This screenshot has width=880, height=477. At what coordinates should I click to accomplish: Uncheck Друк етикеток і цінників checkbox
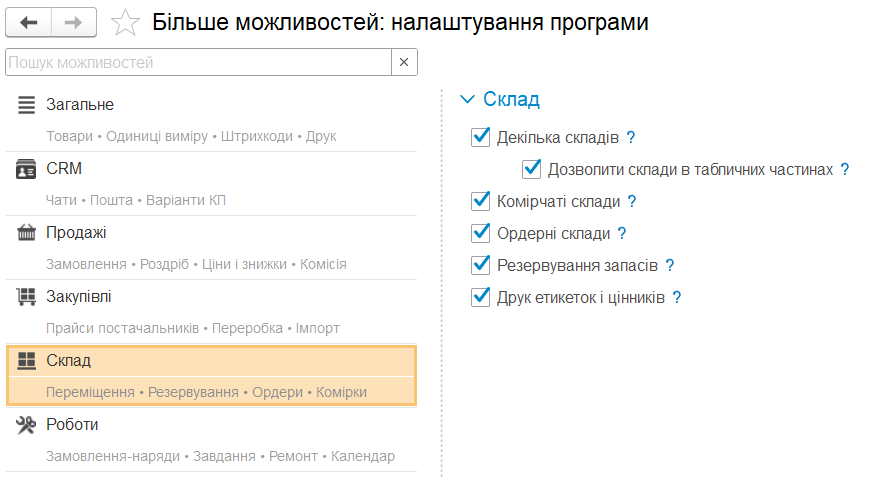(481, 297)
